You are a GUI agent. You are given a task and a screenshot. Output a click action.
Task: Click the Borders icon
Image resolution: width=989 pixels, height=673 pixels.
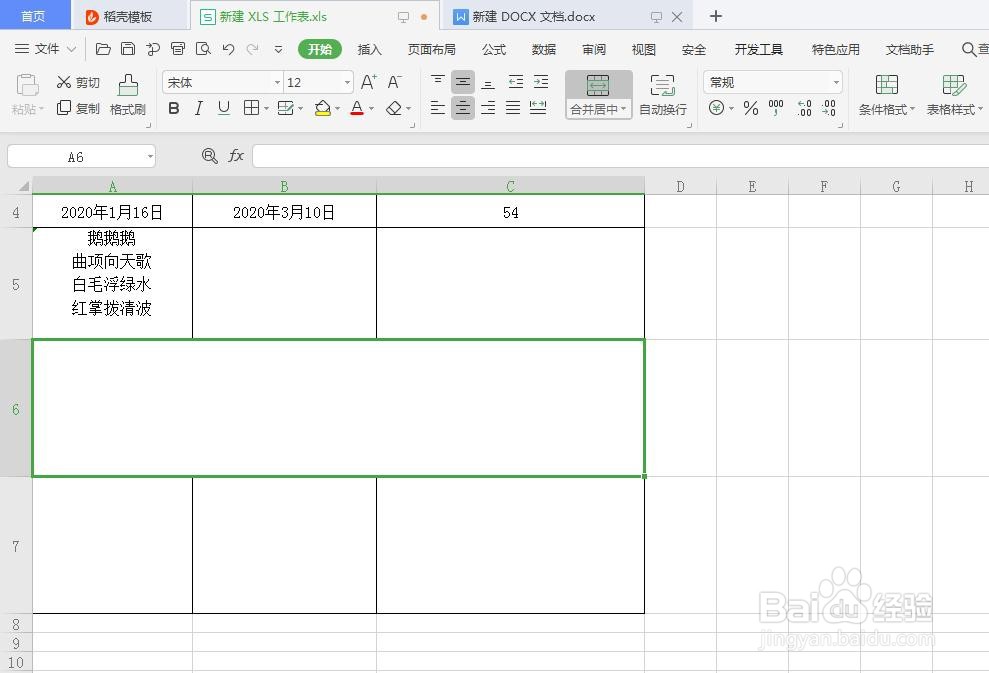pos(252,108)
